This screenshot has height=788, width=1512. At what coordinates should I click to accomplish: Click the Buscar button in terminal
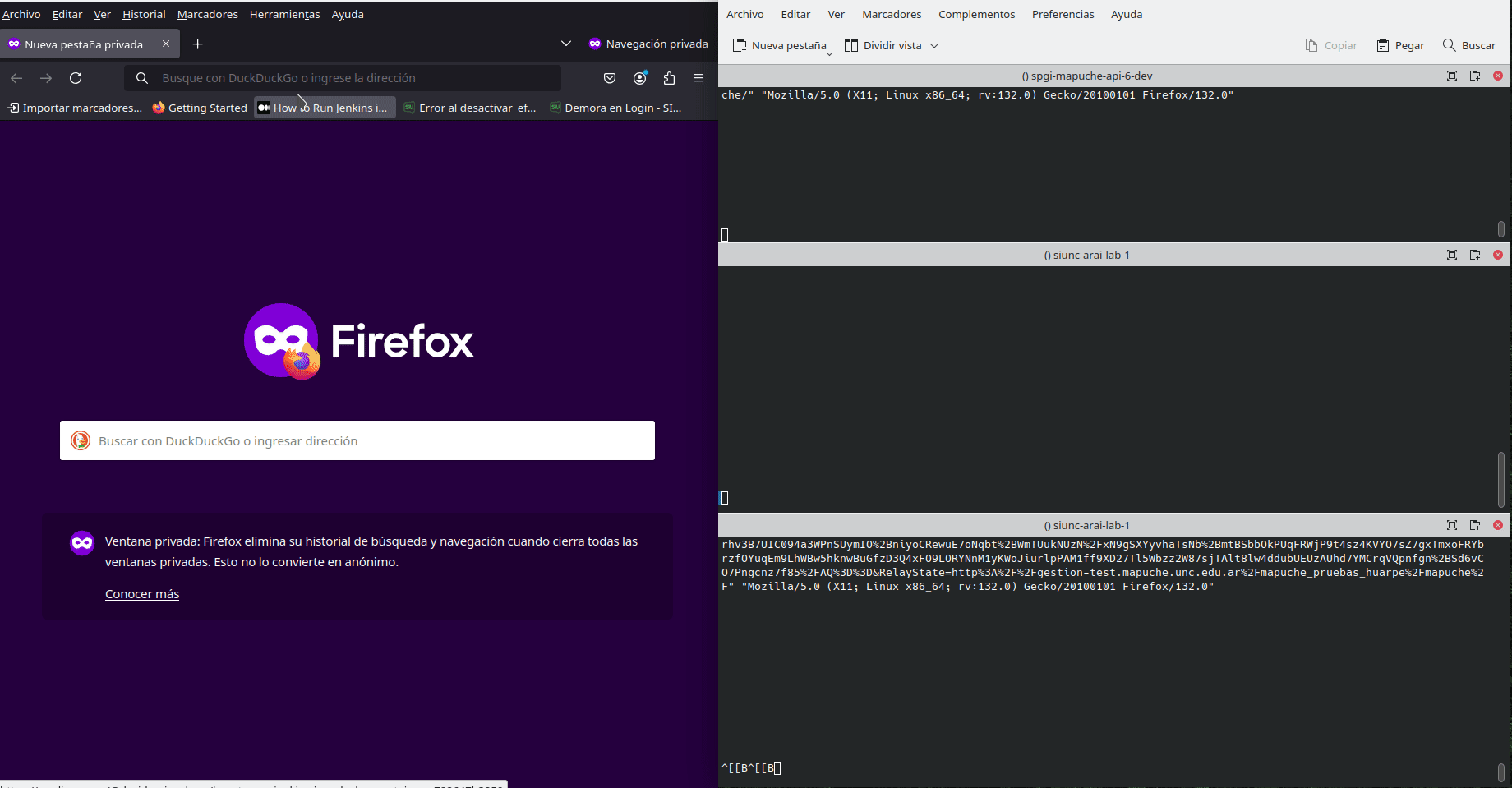click(1469, 45)
